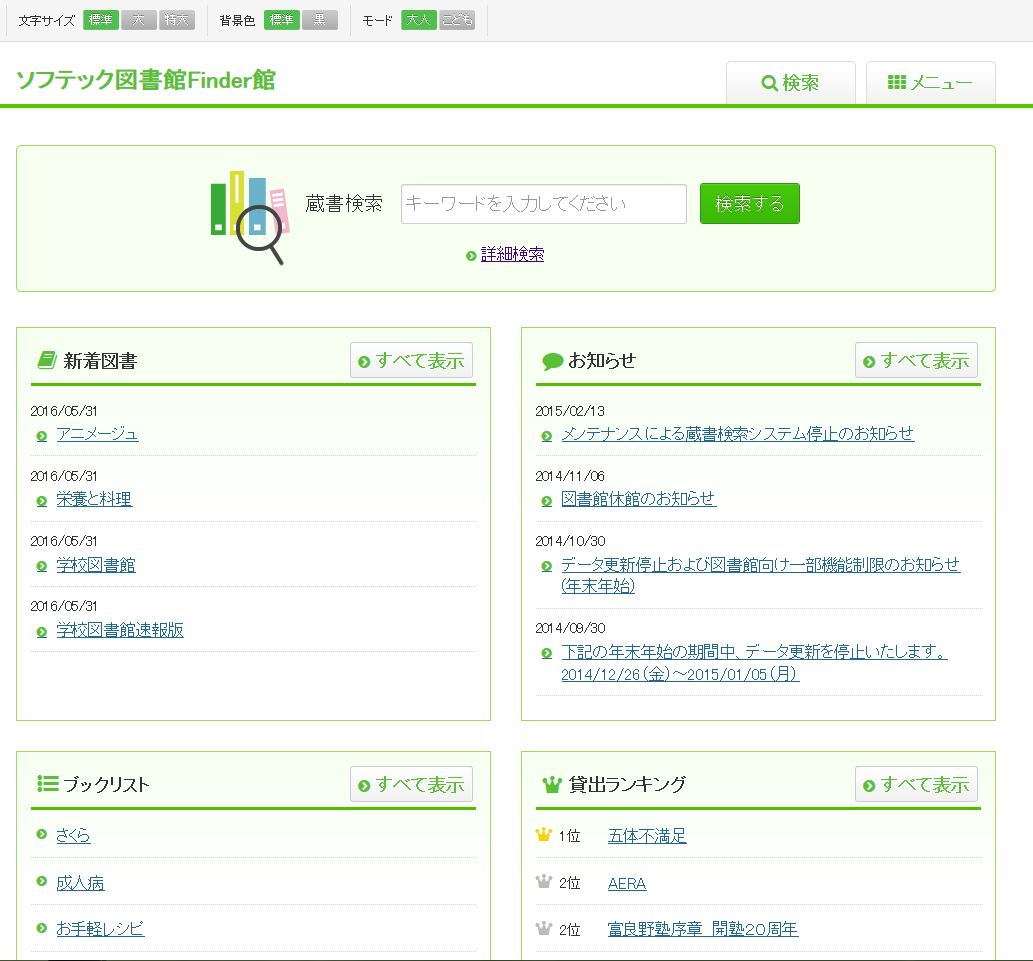Expand お知らせ list with すべて表示

click(916, 361)
